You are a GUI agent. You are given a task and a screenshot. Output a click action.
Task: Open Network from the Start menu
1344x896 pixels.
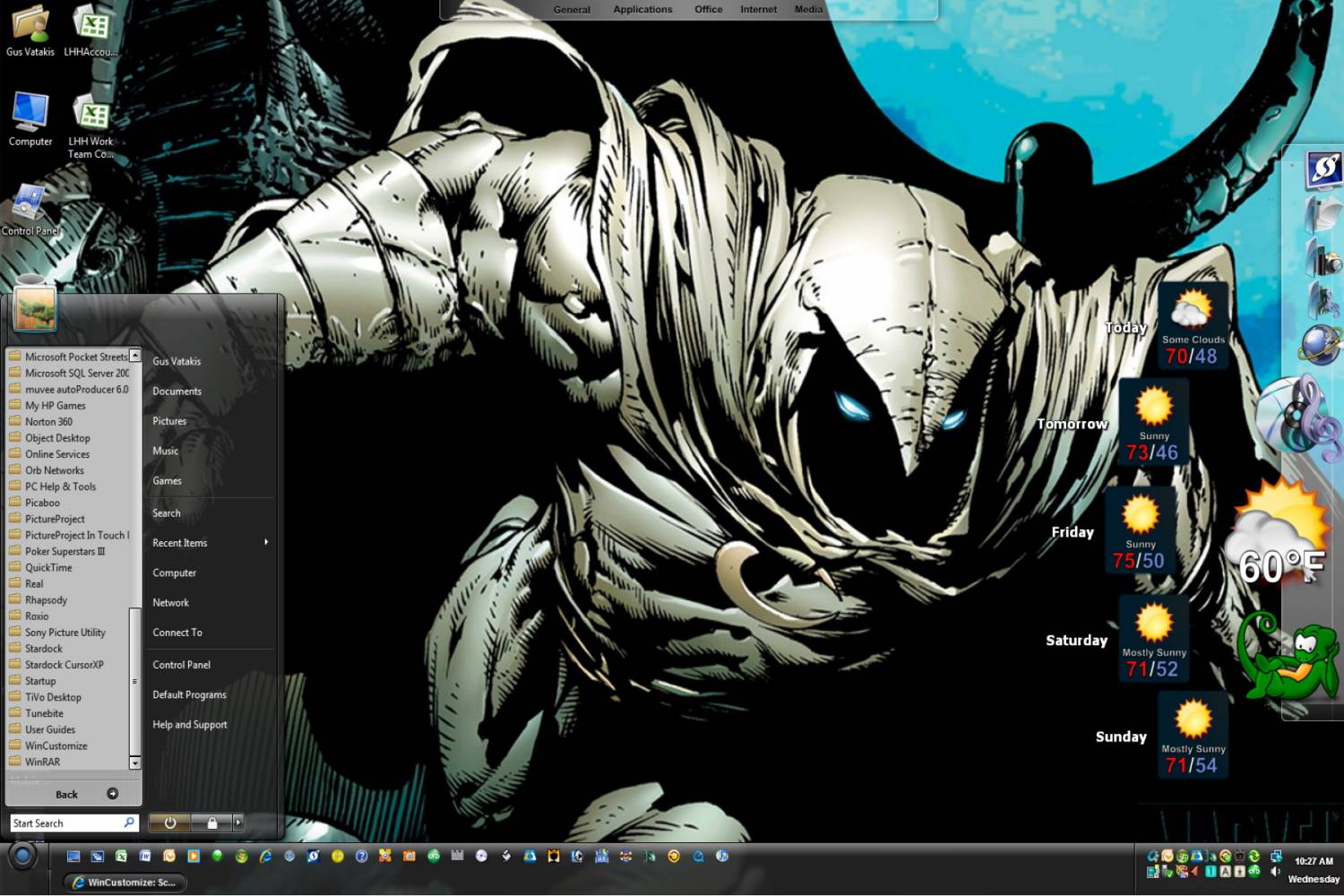pos(170,603)
